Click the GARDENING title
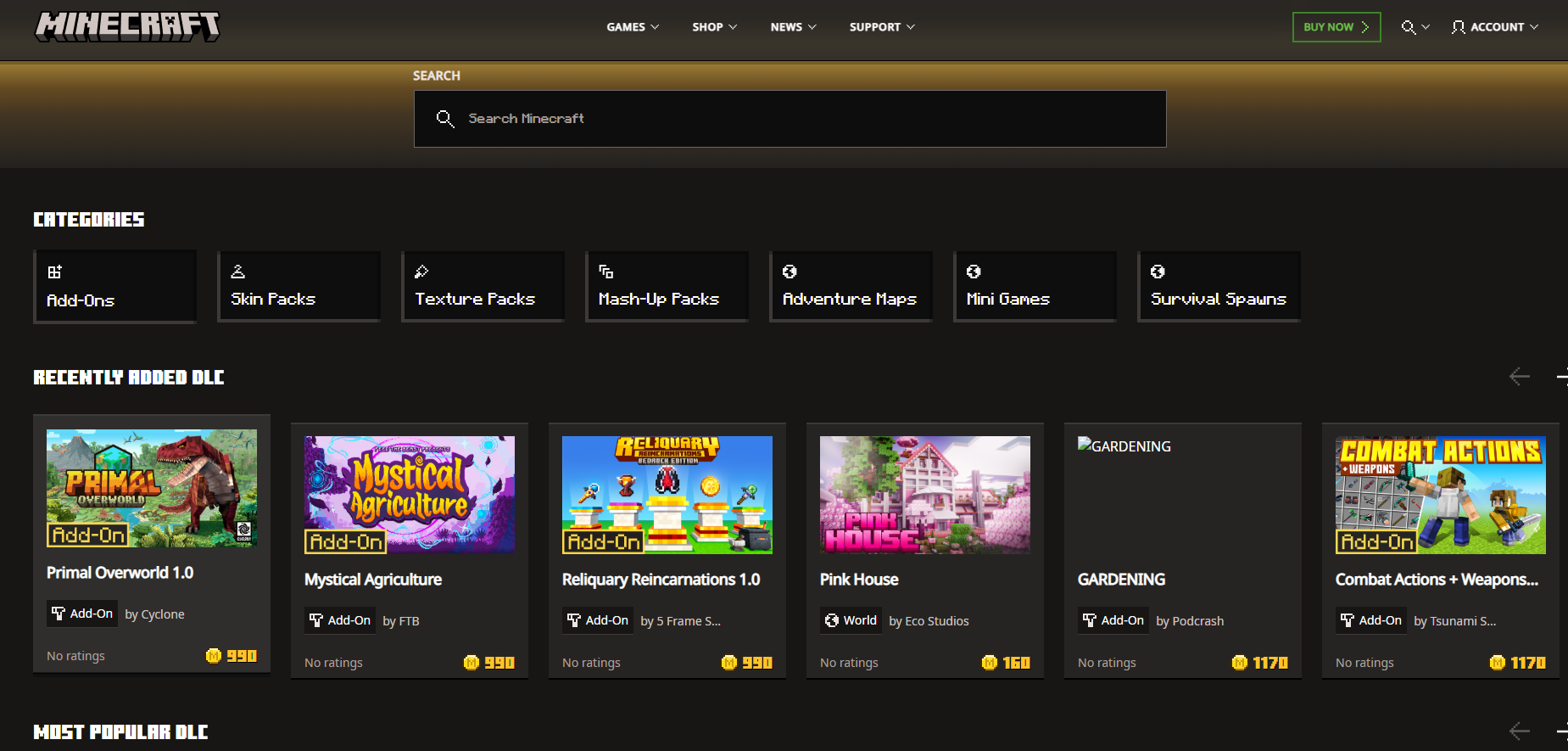Image resolution: width=1568 pixels, height=751 pixels. (1122, 580)
